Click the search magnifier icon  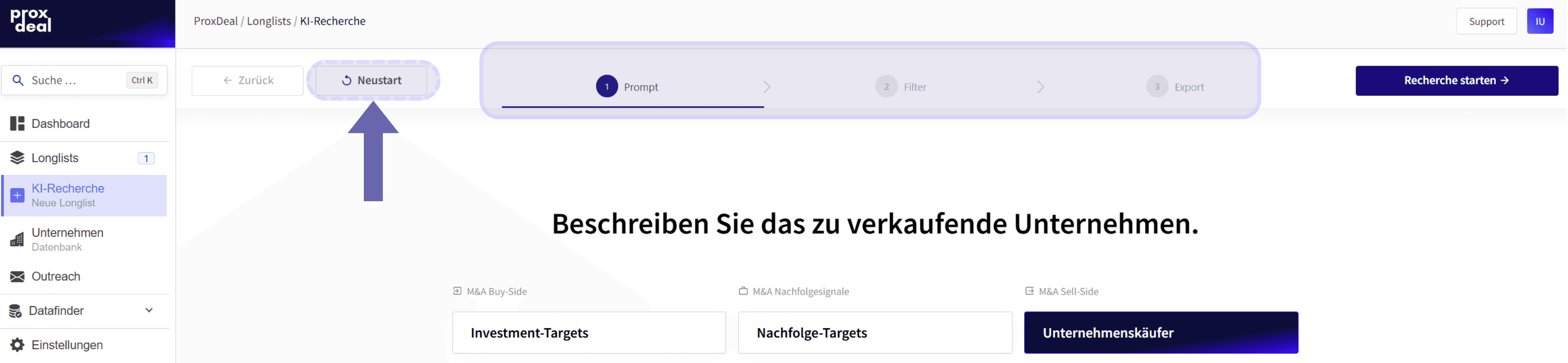point(18,80)
